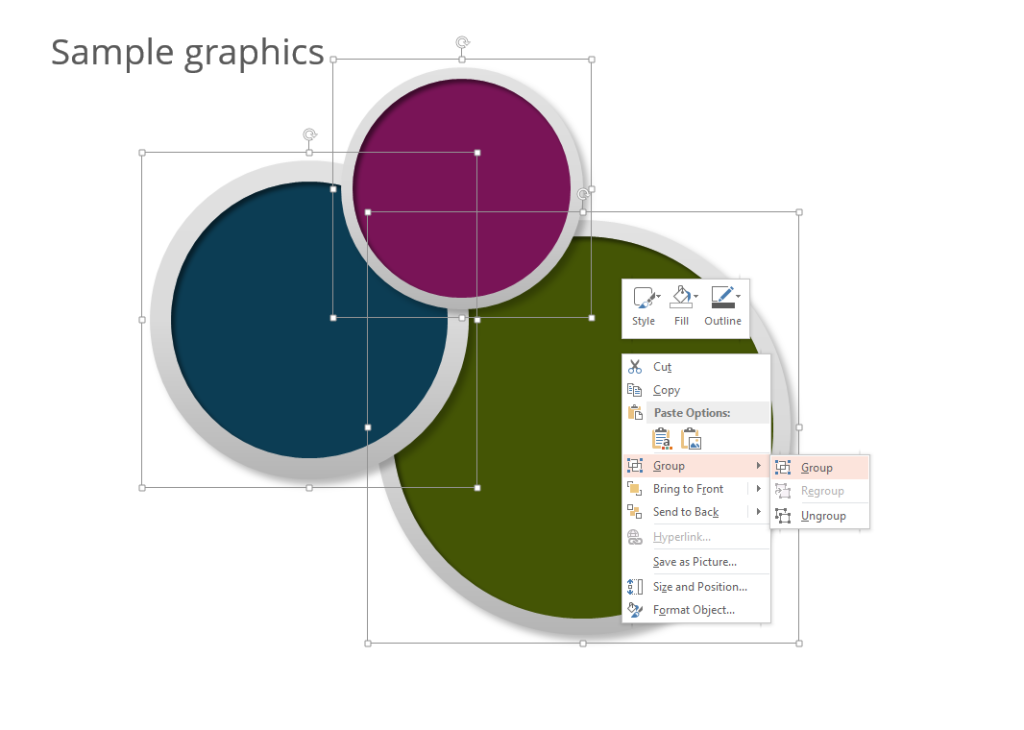This screenshot has width=1024, height=730.
Task: Click the Size and Position icon
Action: pyautogui.click(x=634, y=587)
